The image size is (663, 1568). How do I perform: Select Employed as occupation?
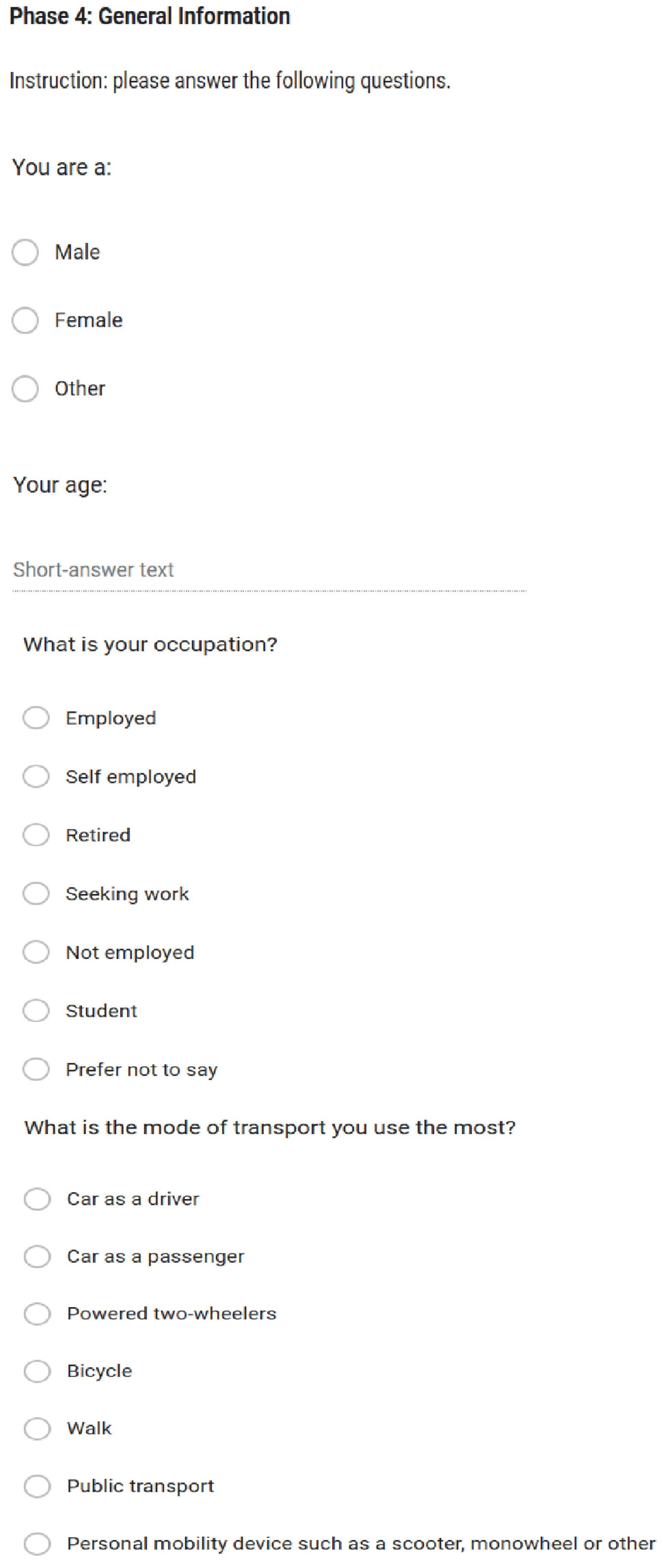pos(36,718)
